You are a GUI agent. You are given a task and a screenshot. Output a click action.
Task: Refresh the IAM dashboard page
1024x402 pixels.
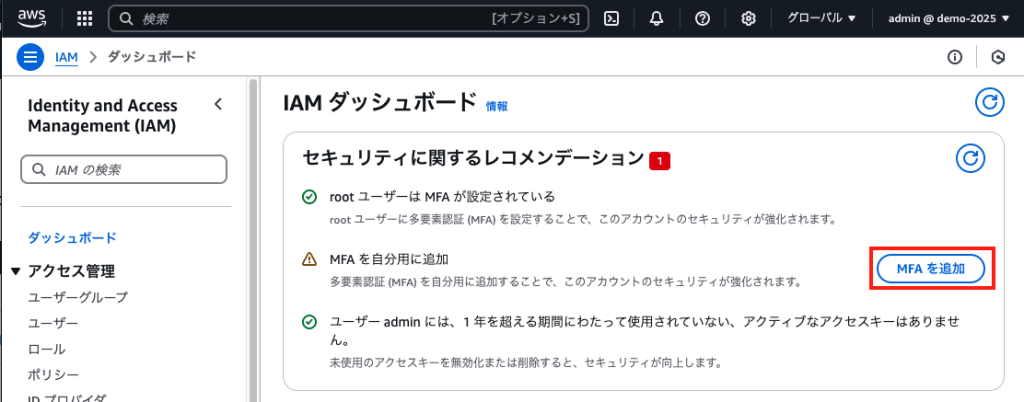990,102
